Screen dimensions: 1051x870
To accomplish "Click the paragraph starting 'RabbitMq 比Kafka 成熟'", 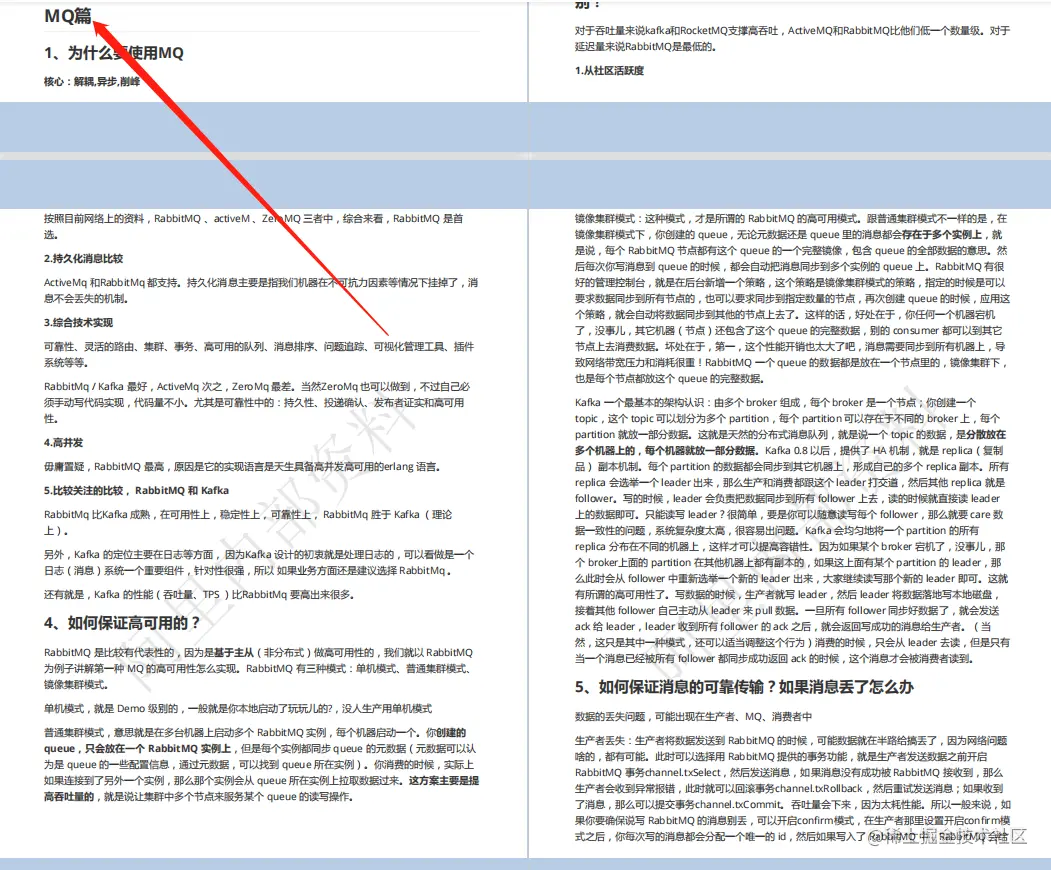I will click(x=248, y=522).
